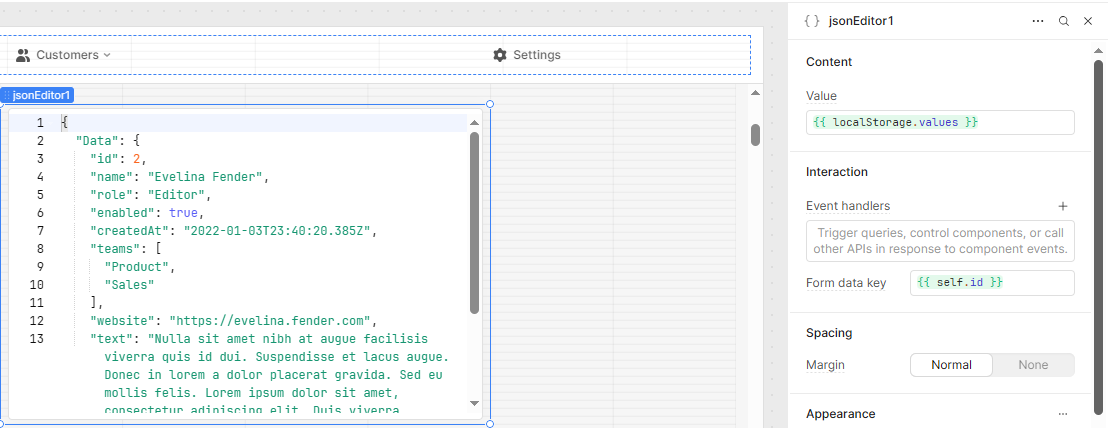Open Appearance section ellipsis options
Screen dimensions: 1108x428
coord(1063,413)
